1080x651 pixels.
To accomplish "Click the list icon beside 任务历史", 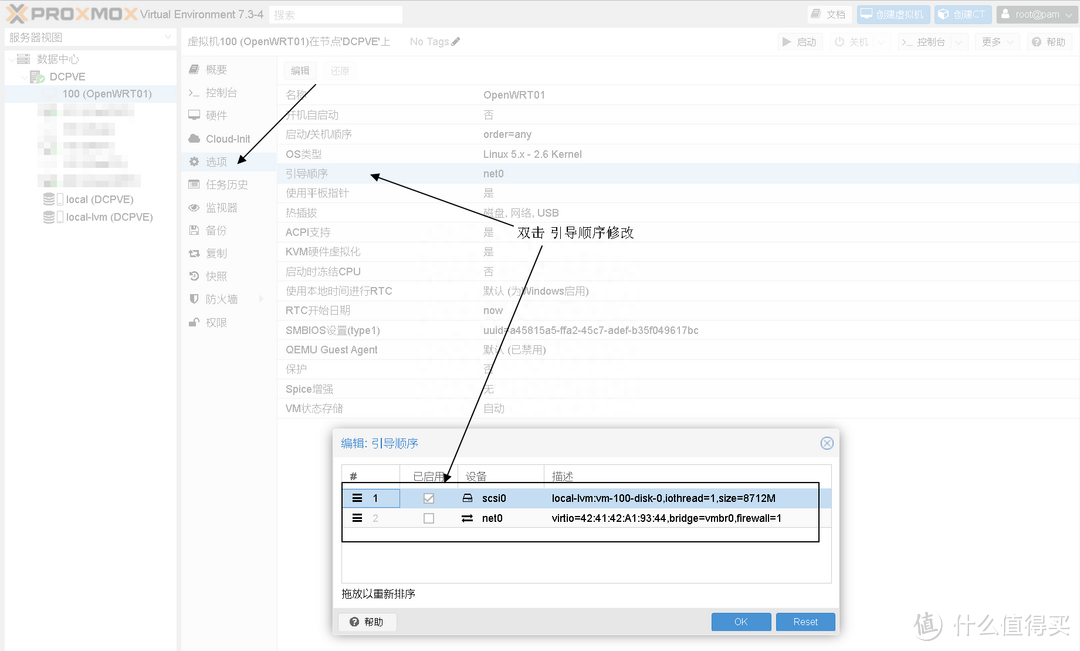I will click(194, 185).
